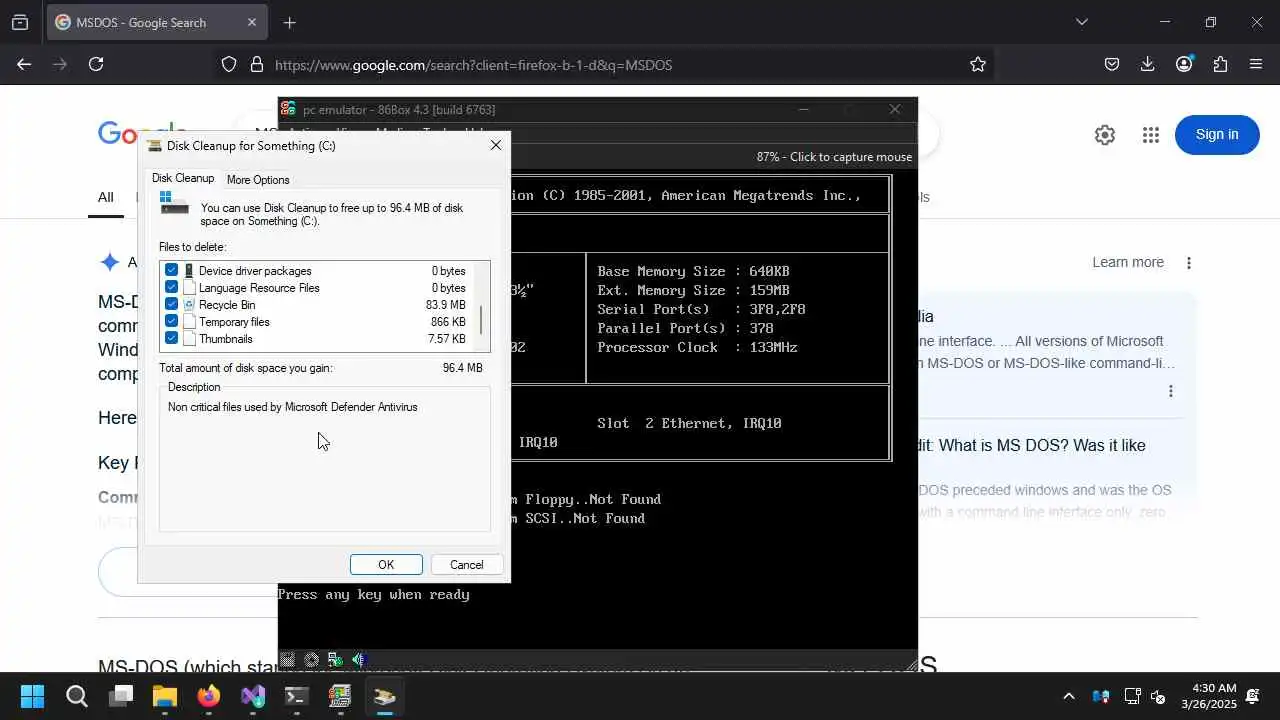The width and height of the screenshot is (1280, 720).
Task: Toggle the Recycle Bin checkbox
Action: coord(171,305)
